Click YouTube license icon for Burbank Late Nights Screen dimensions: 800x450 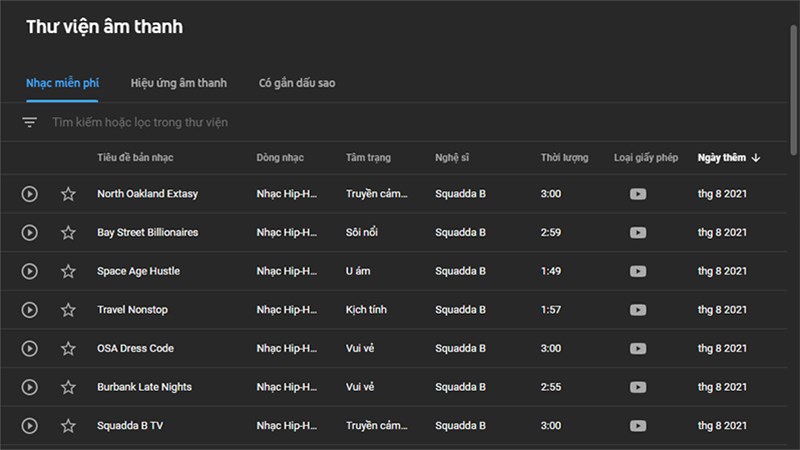point(638,387)
